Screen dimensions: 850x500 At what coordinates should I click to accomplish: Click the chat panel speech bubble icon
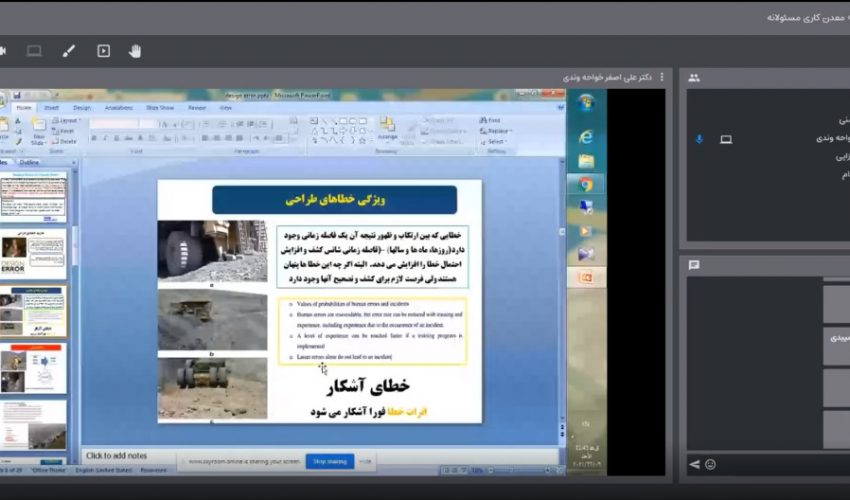pyautogui.click(x=694, y=265)
